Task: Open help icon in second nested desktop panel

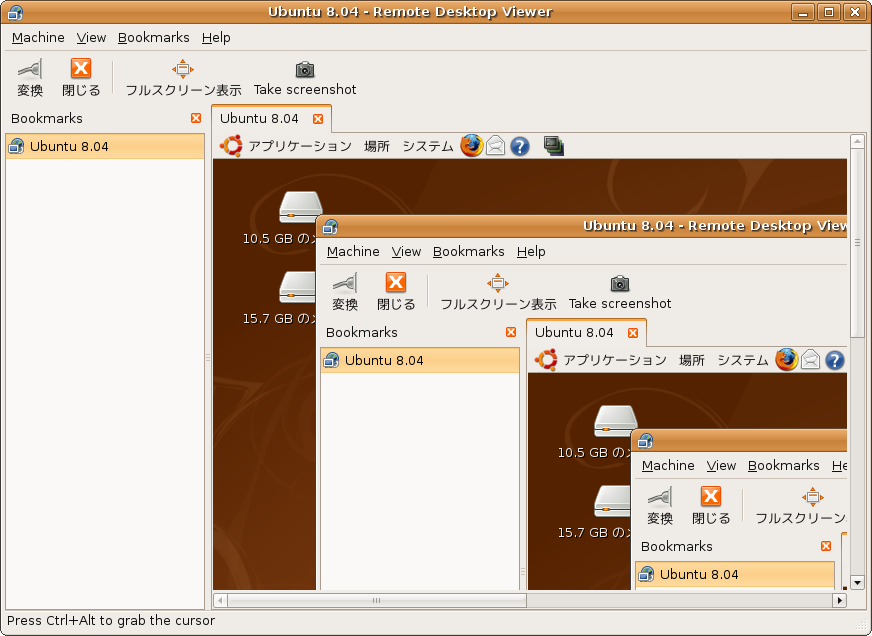Action: point(834,360)
